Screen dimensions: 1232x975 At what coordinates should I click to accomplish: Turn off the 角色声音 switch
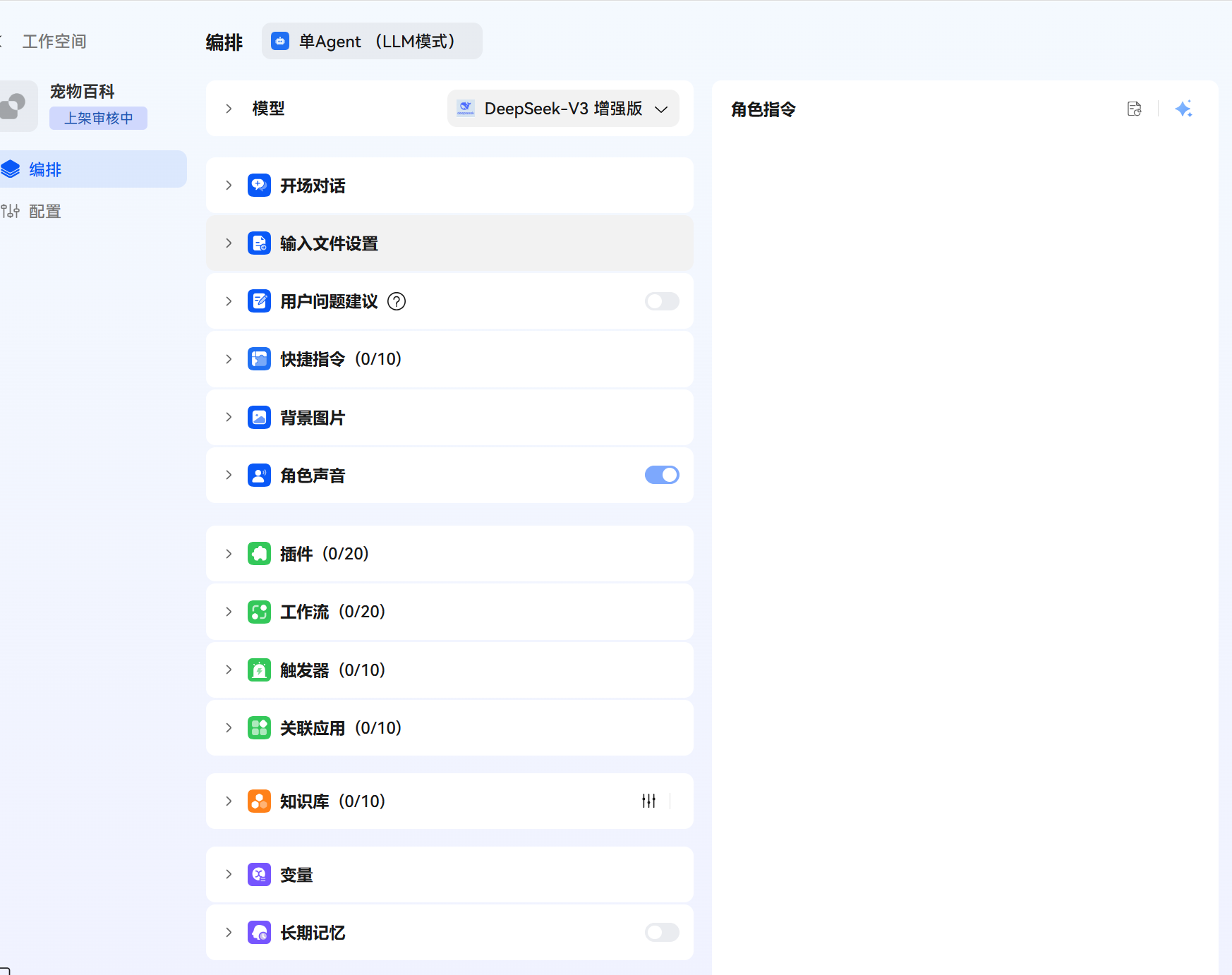pyautogui.click(x=661, y=475)
